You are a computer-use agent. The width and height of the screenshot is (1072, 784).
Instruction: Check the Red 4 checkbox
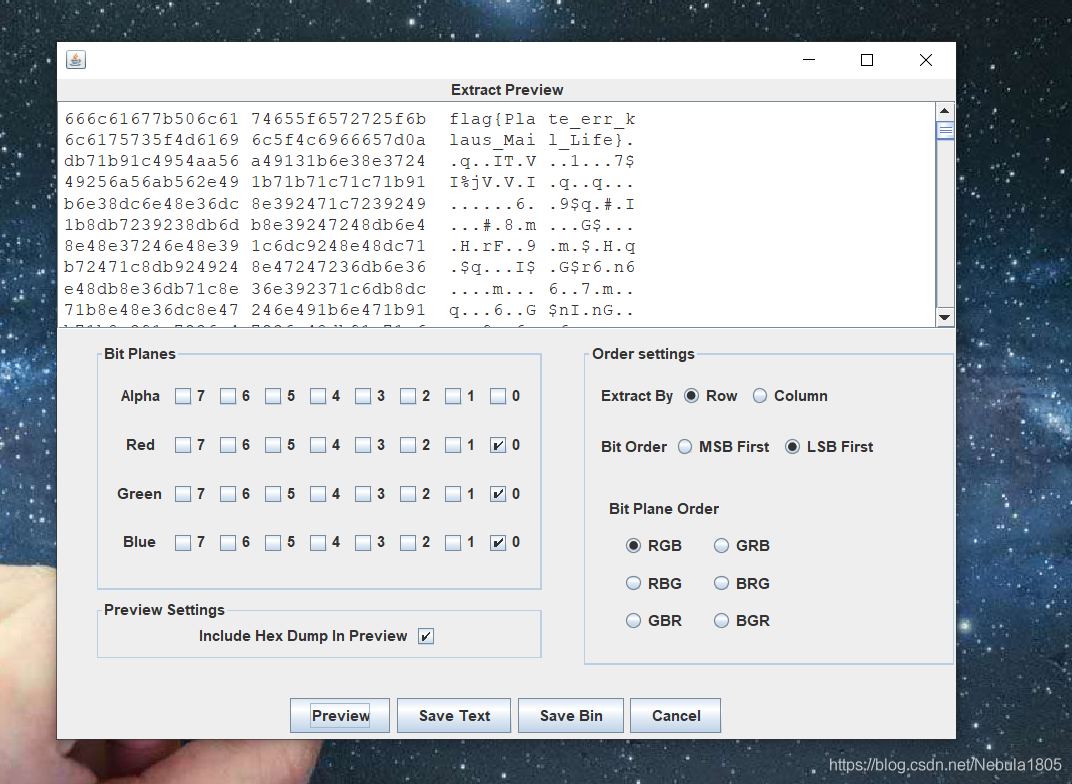318,446
